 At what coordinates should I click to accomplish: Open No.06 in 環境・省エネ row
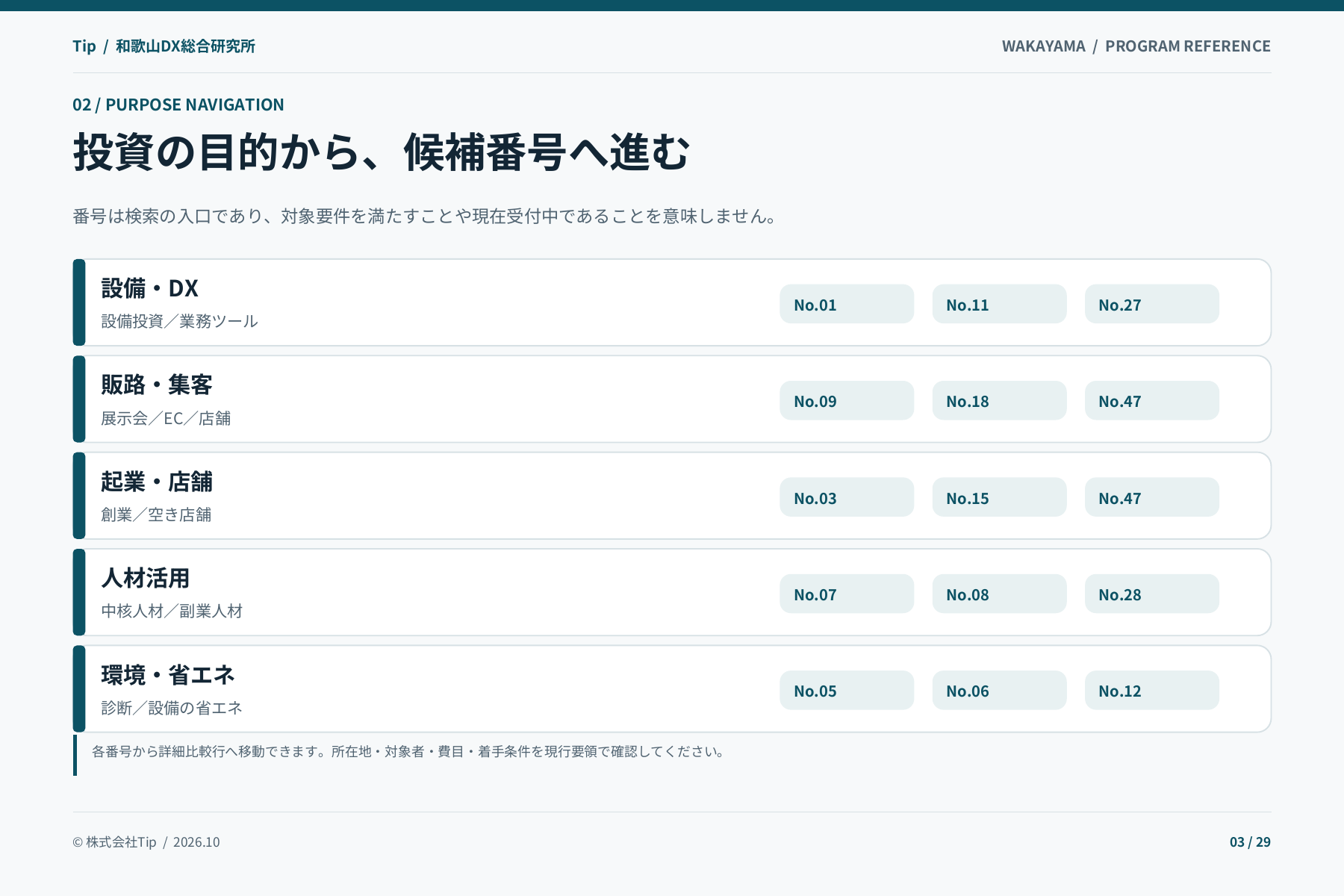999,690
